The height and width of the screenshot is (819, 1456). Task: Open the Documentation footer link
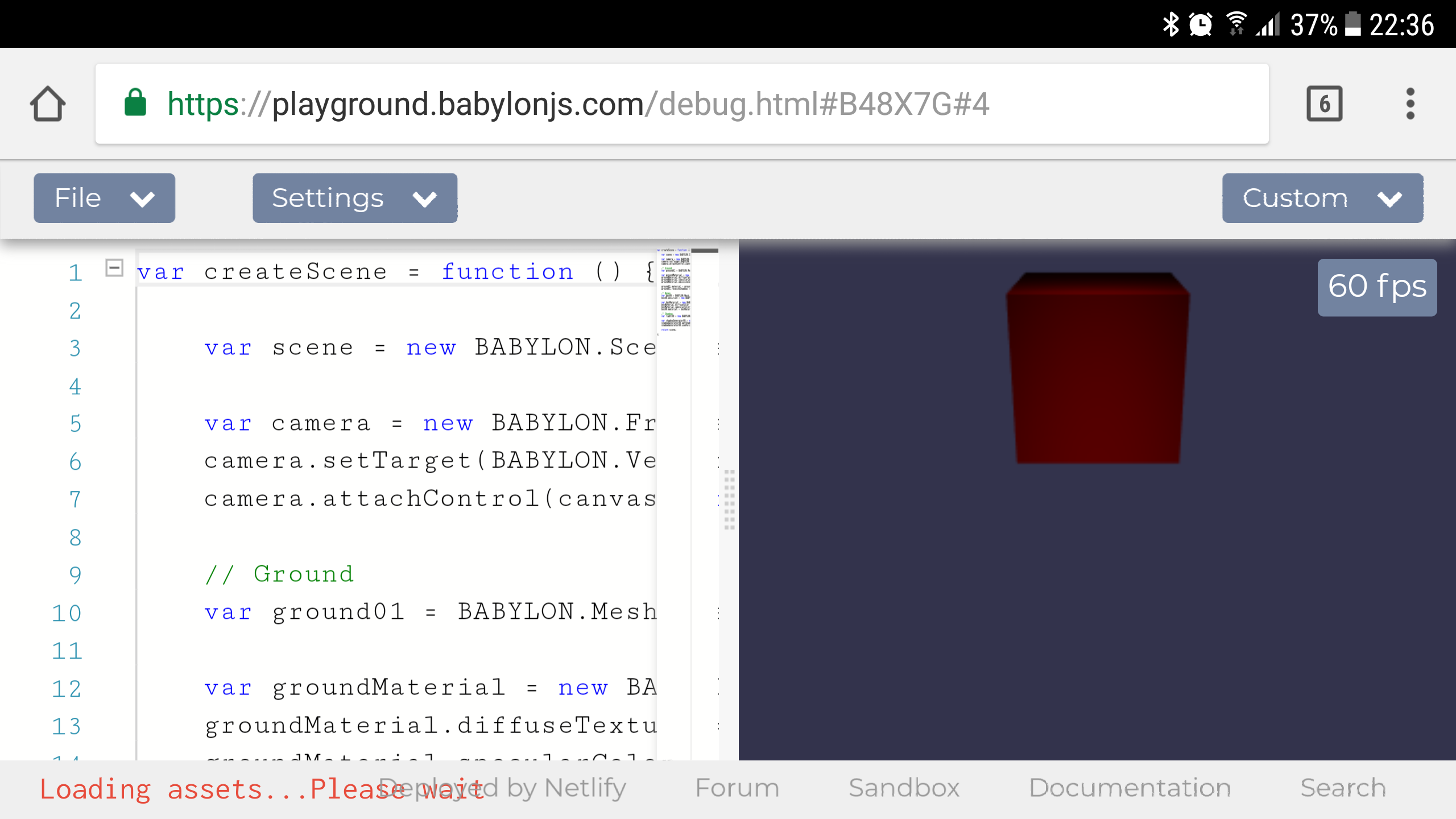tap(1130, 788)
